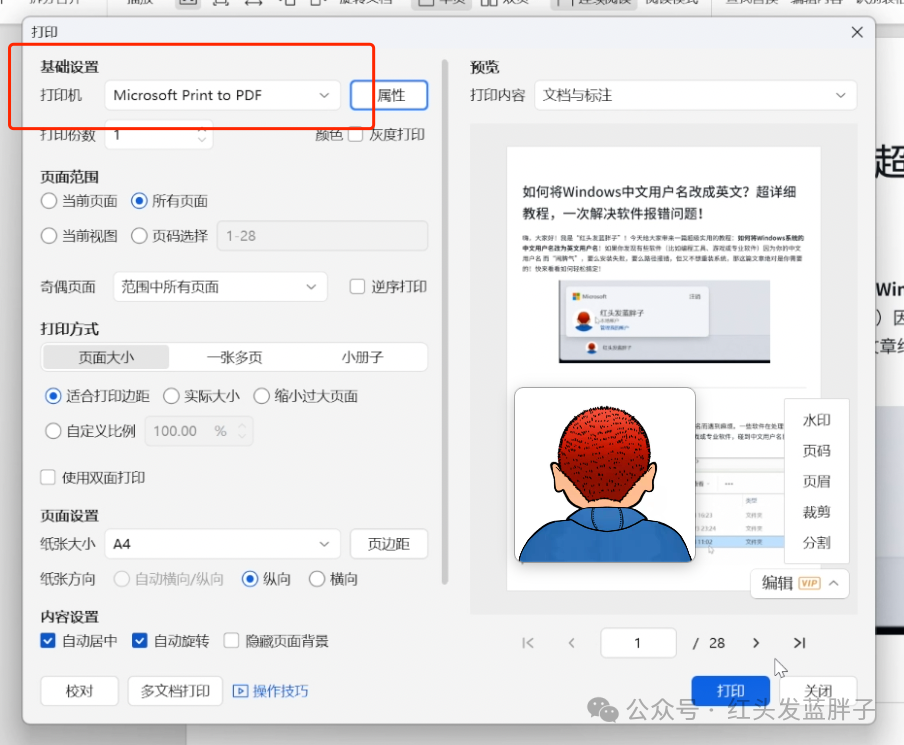Check the 逆序打印 option
This screenshot has height=745, width=904.
pyautogui.click(x=357, y=287)
